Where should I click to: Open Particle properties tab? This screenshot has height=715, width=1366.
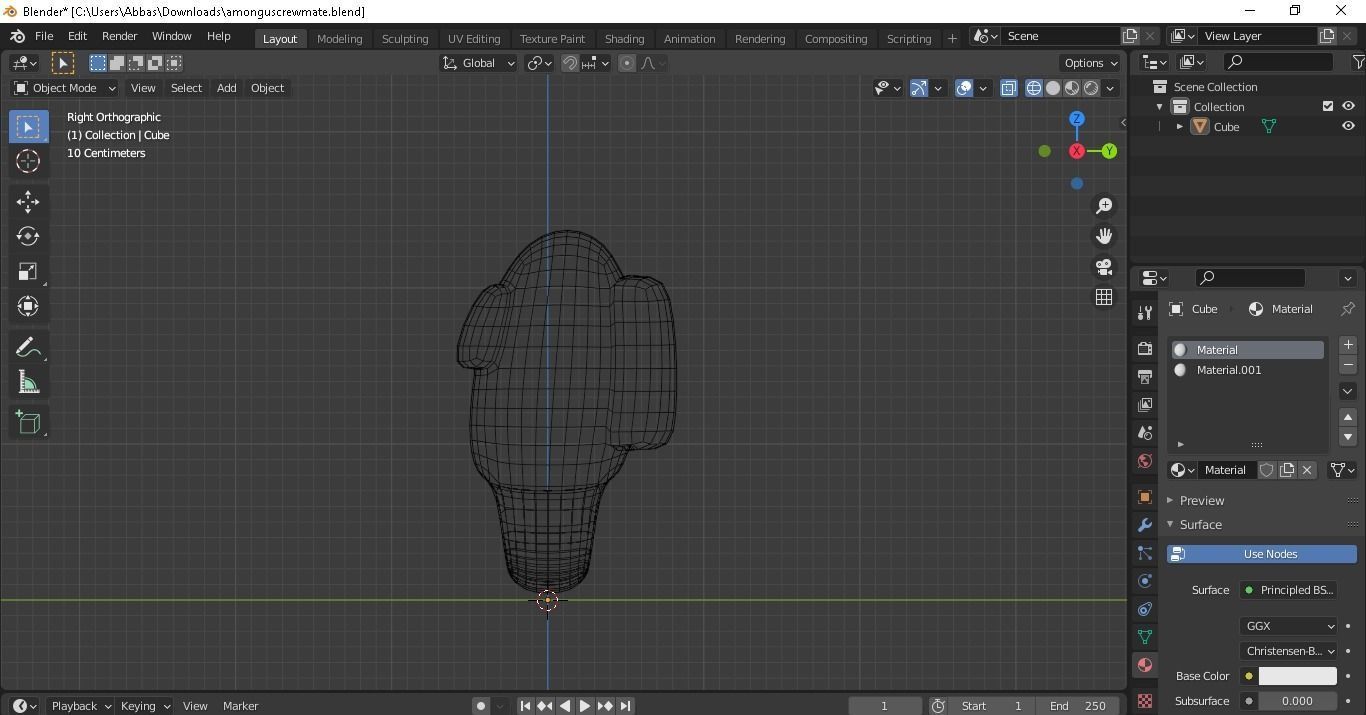[x=1145, y=553]
